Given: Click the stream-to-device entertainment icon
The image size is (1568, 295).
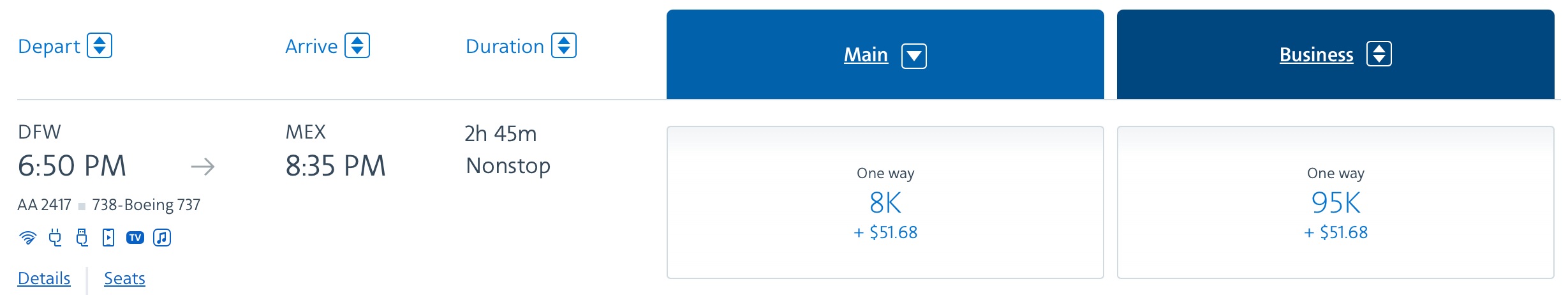Looking at the screenshot, I should [108, 238].
